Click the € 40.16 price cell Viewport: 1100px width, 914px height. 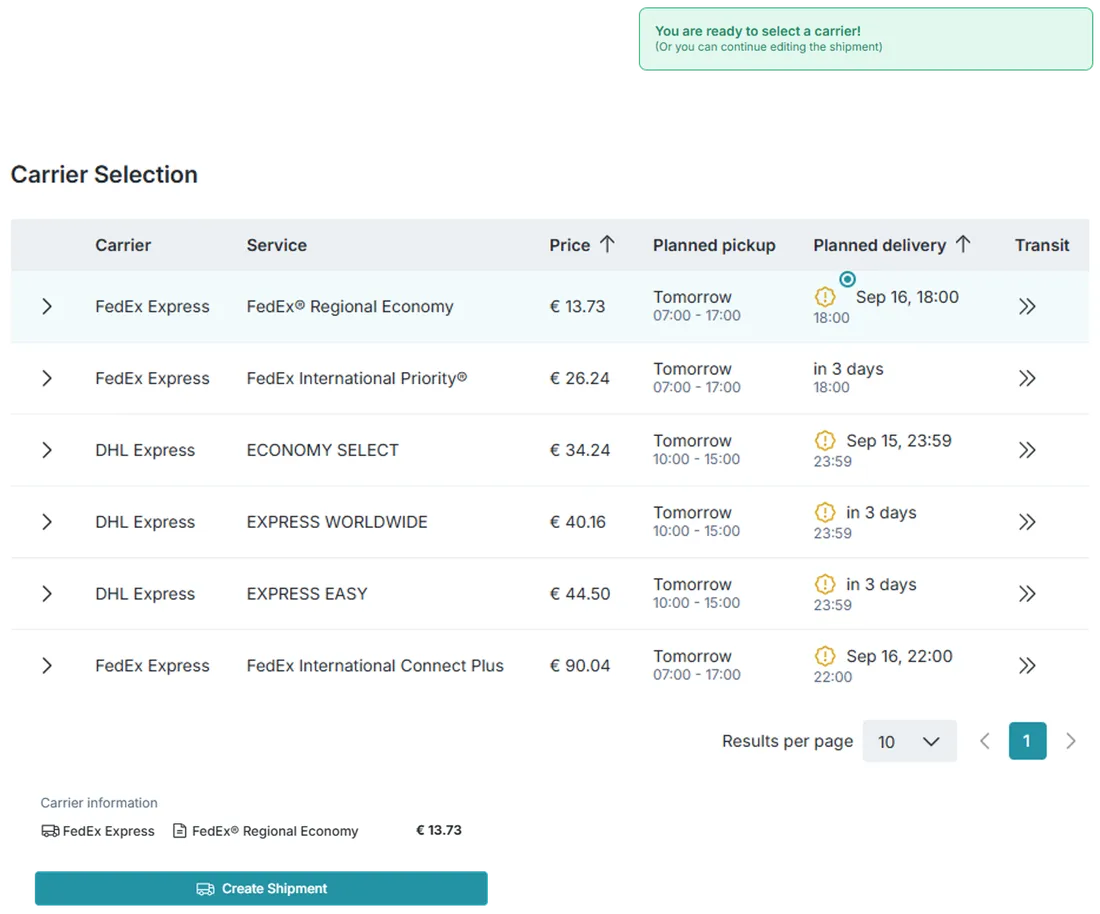click(577, 522)
